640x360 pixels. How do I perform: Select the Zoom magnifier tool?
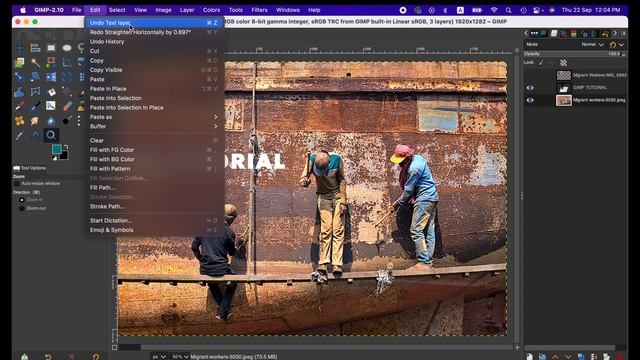(51, 135)
